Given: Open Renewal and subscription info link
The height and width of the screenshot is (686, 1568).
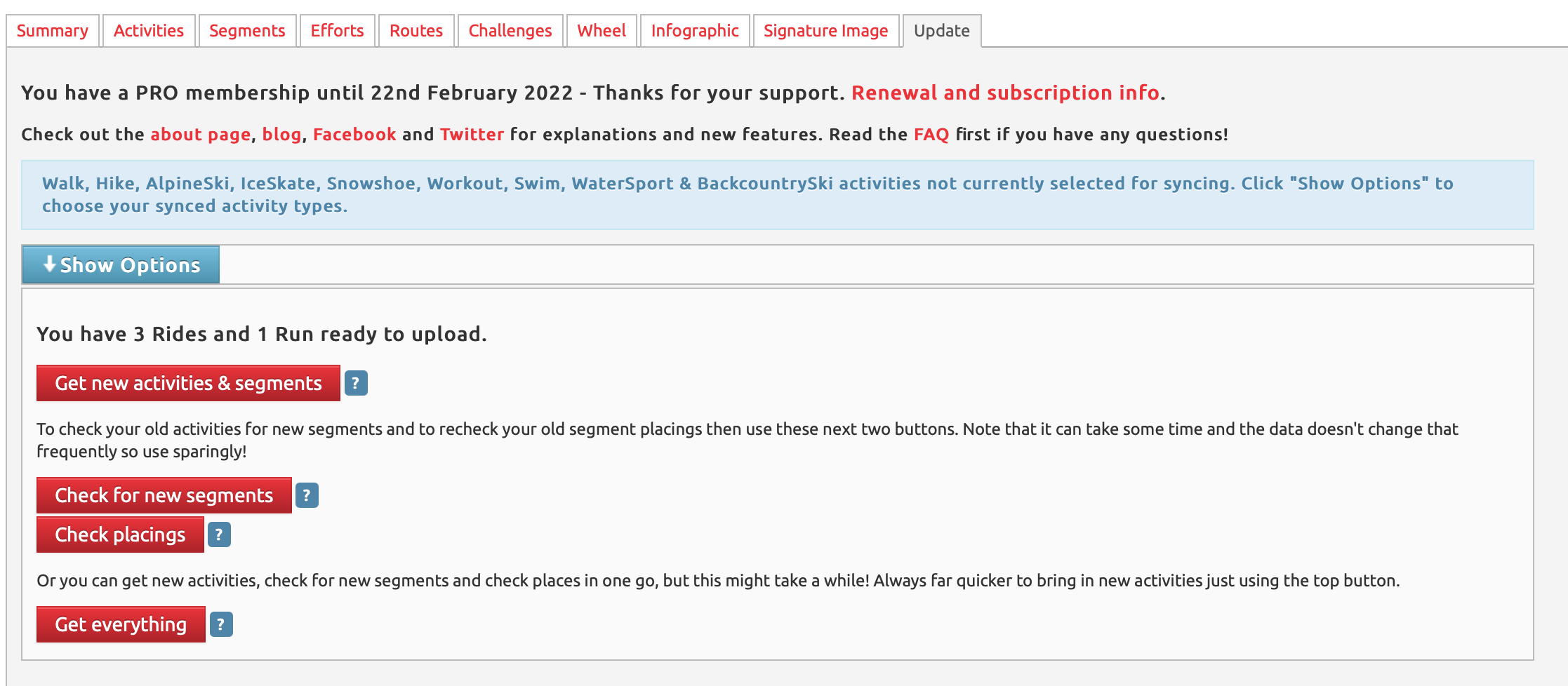Looking at the screenshot, I should 1005,93.
